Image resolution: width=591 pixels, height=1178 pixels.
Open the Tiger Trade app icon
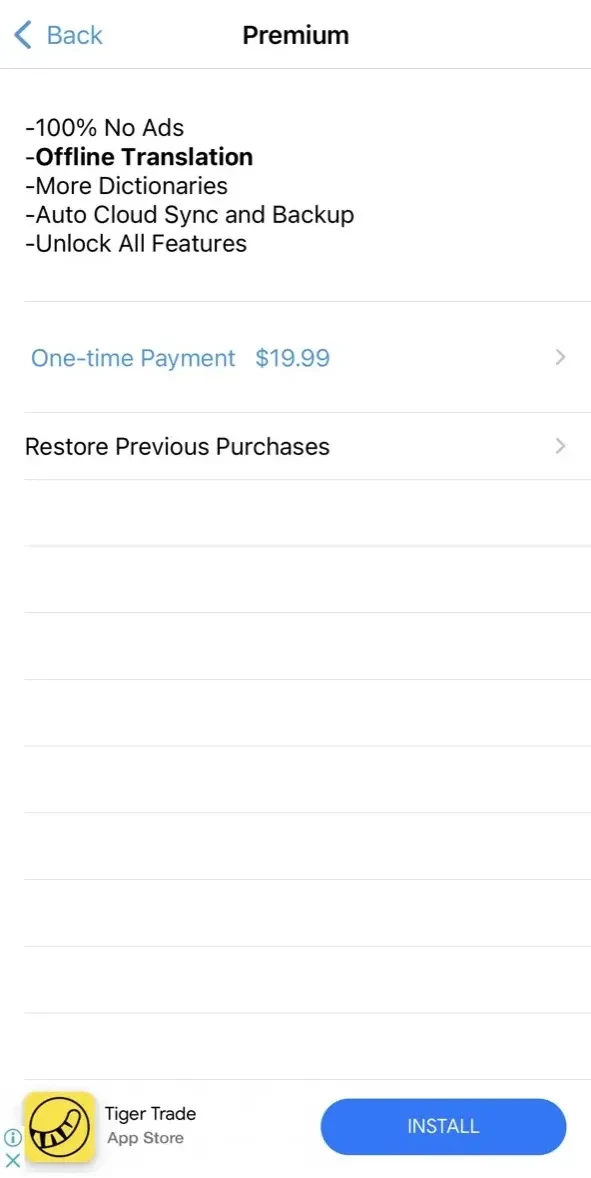[x=59, y=1126]
